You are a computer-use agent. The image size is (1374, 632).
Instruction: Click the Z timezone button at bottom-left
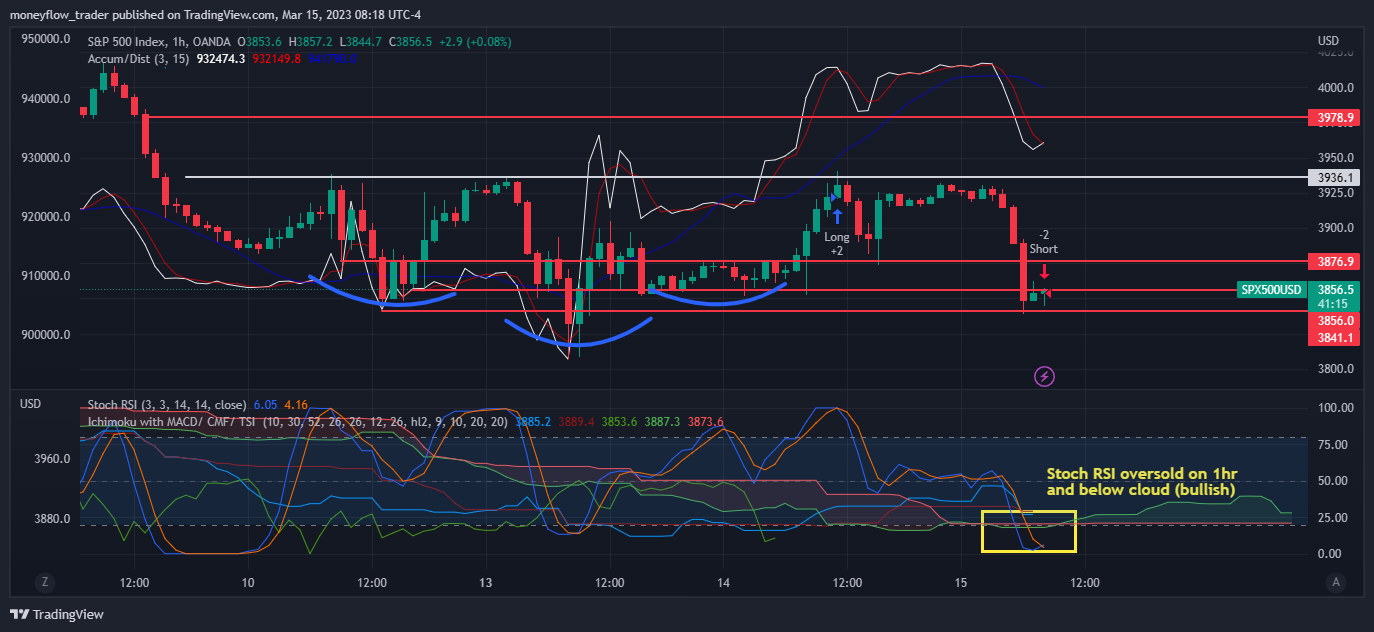44,582
